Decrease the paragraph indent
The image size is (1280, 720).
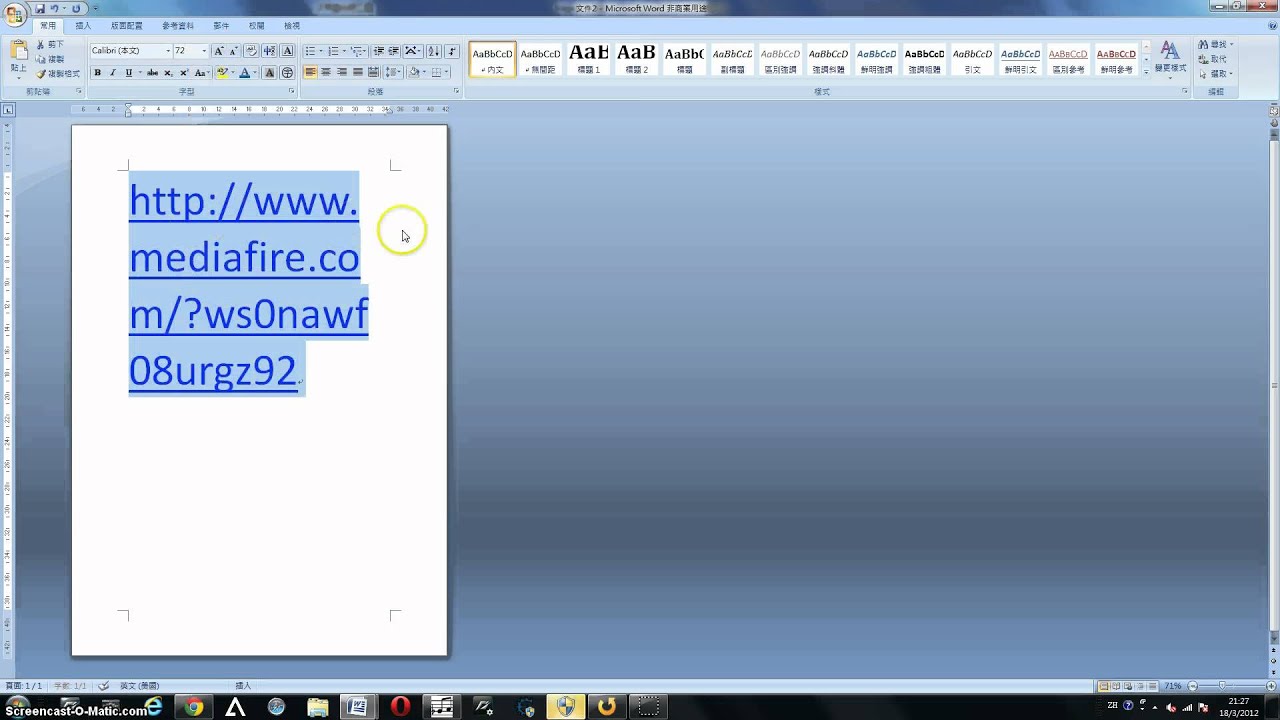[379, 51]
